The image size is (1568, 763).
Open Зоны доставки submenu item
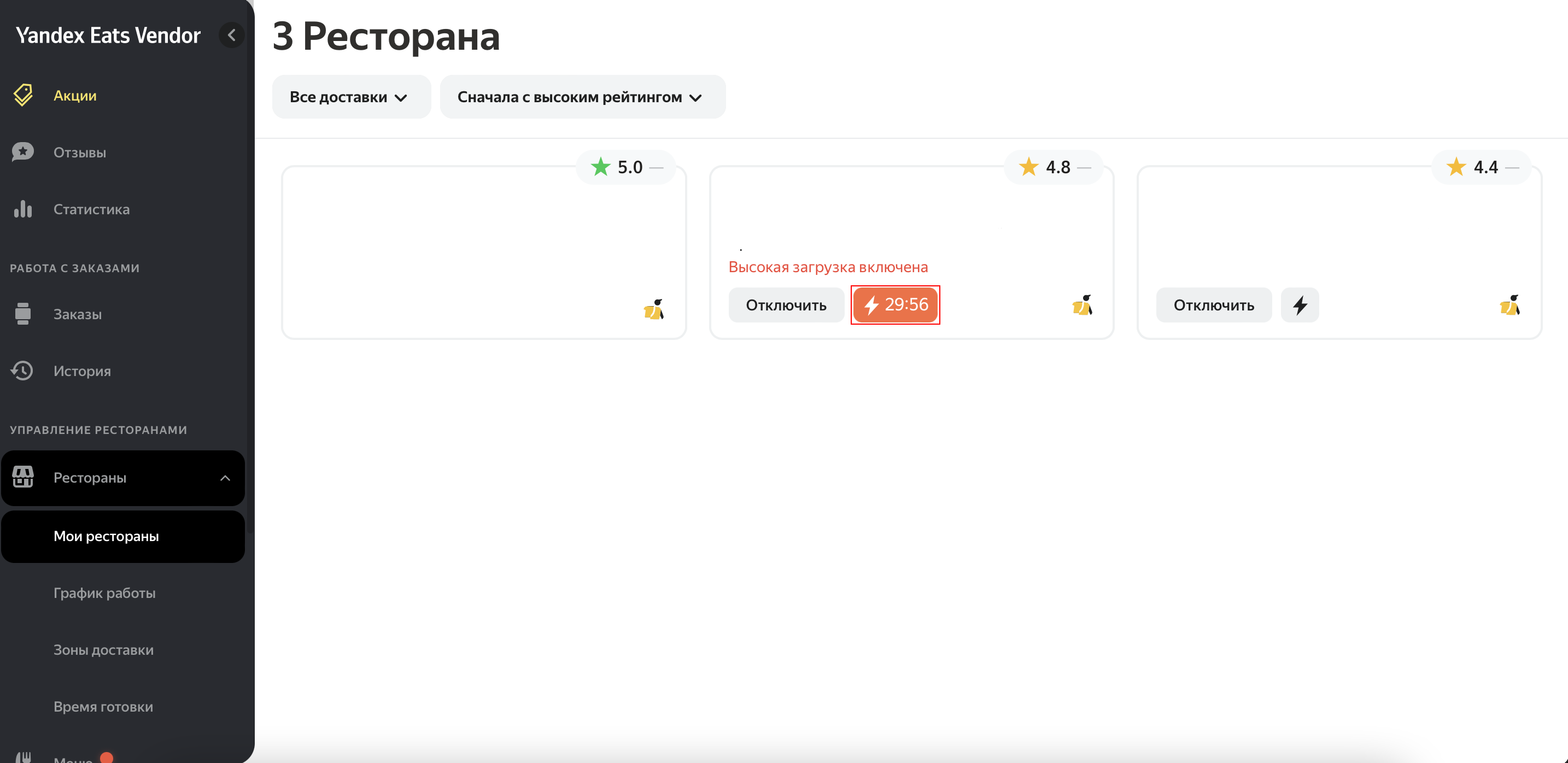tap(103, 650)
